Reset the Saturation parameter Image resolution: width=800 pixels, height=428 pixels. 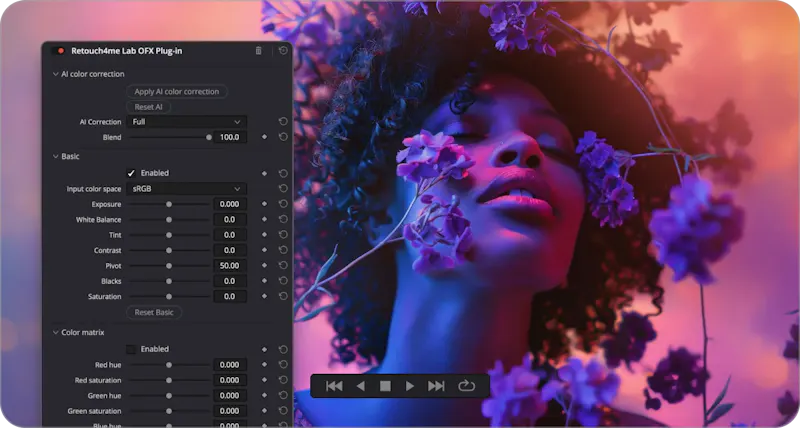283,295
